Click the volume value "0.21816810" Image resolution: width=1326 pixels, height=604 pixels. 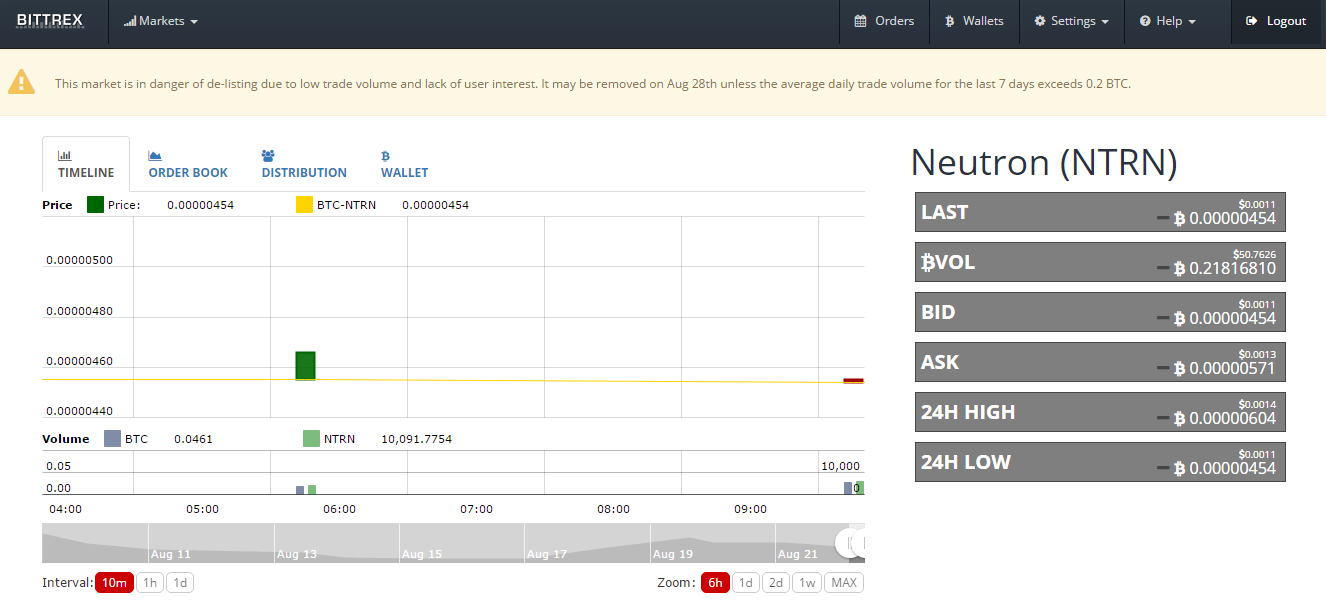point(1232,268)
